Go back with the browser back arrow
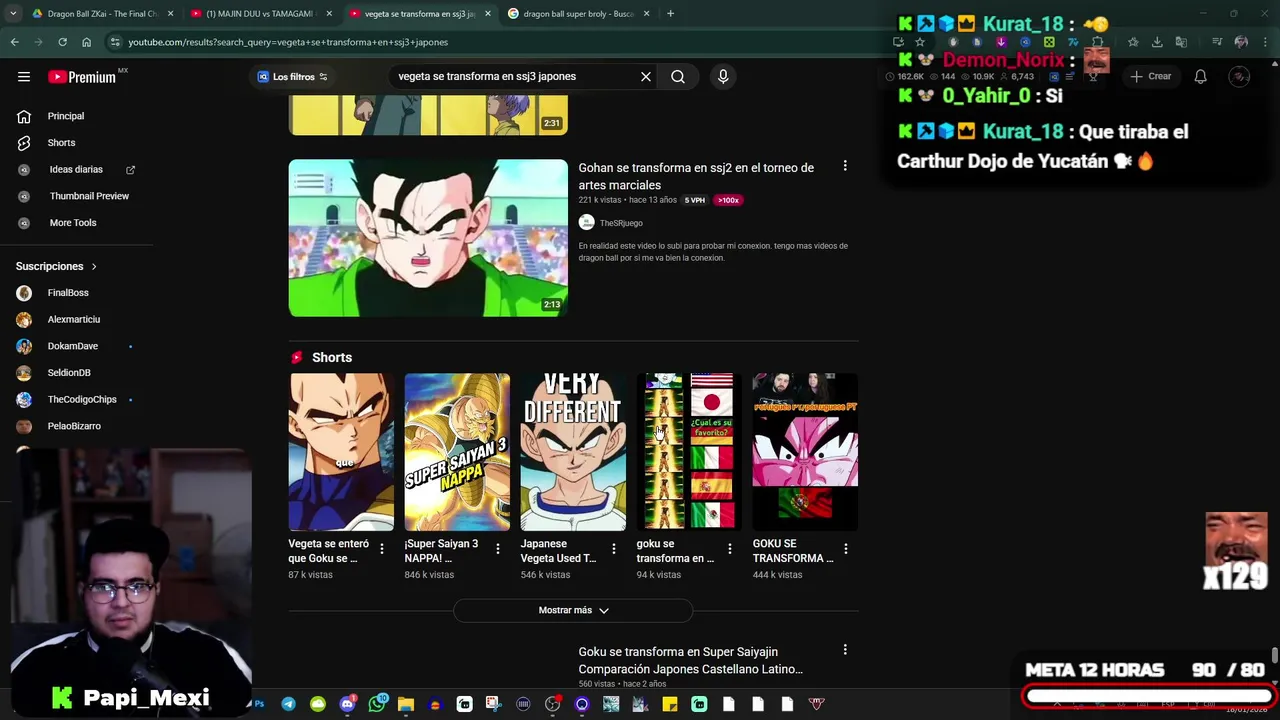This screenshot has width=1280, height=720. 14,42
